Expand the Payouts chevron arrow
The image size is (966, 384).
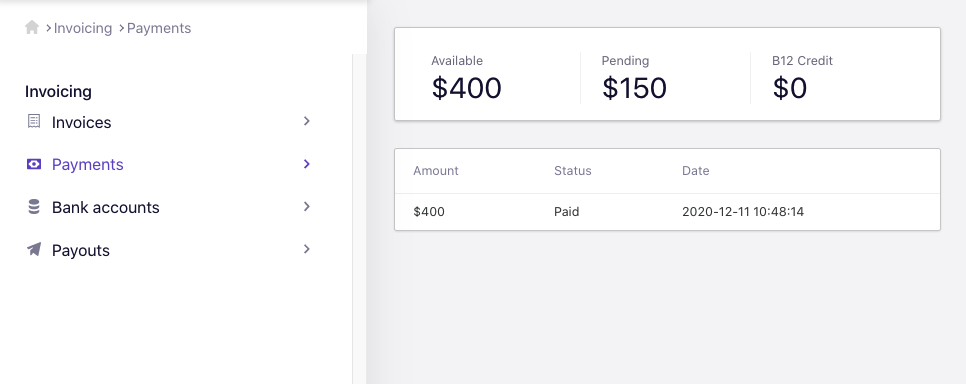click(306, 249)
